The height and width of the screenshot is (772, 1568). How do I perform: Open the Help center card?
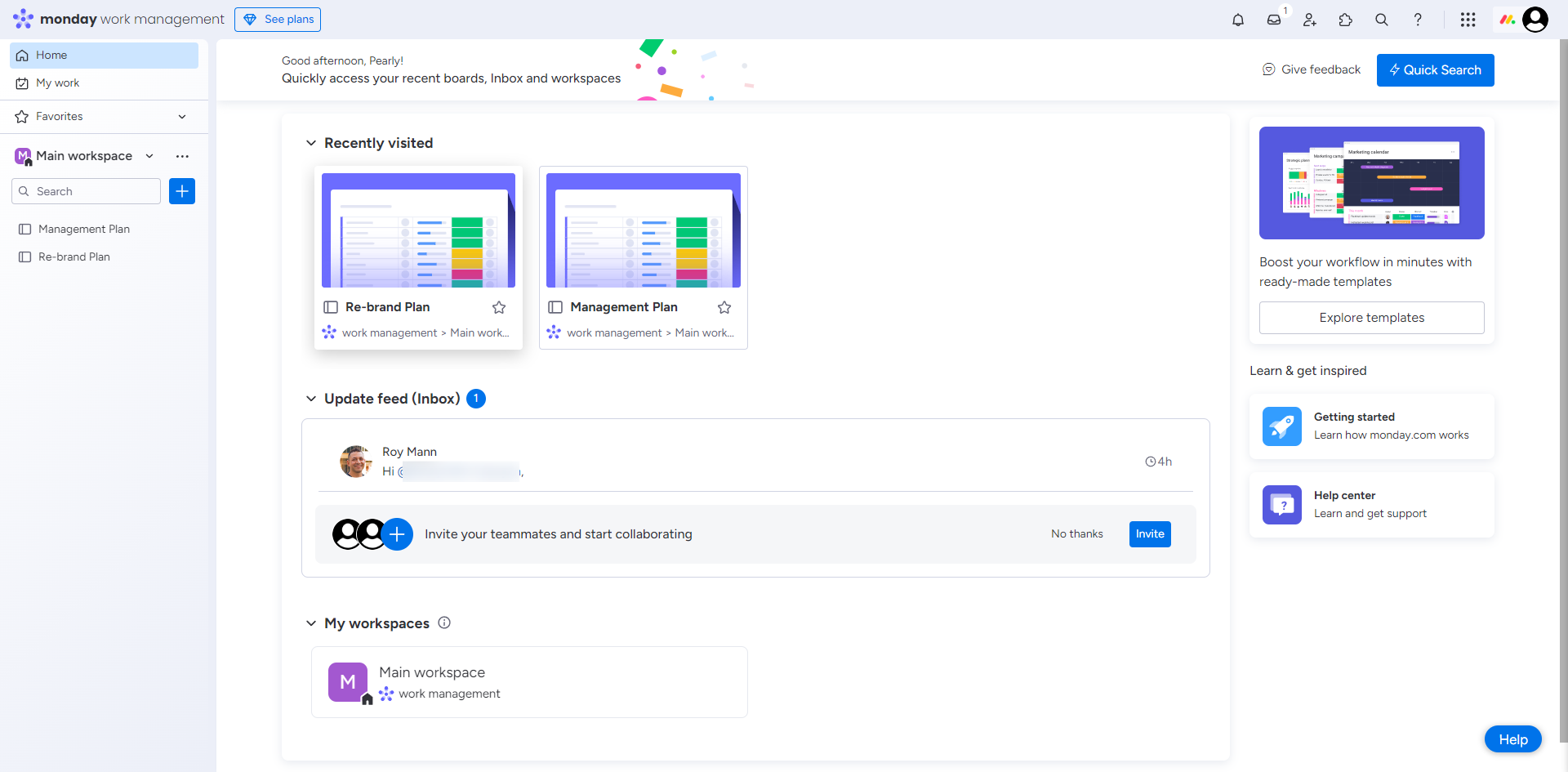1372,505
